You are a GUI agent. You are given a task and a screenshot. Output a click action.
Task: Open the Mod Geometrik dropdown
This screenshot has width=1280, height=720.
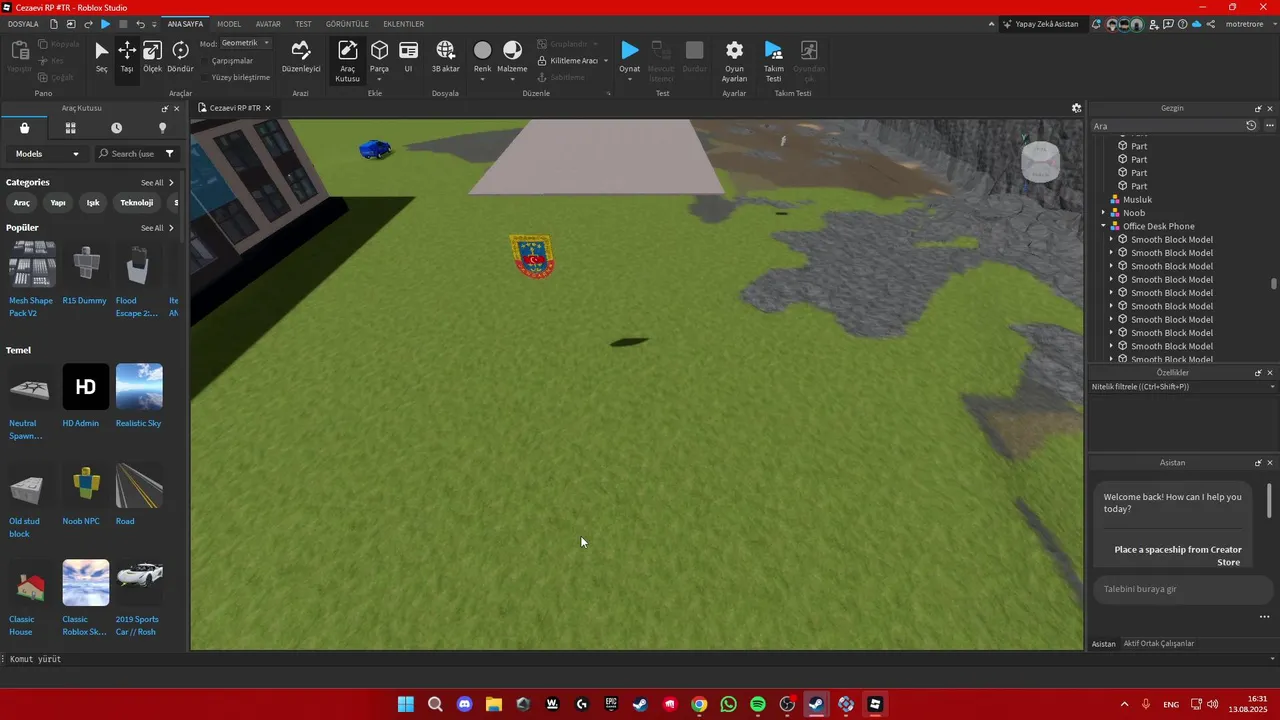point(245,43)
